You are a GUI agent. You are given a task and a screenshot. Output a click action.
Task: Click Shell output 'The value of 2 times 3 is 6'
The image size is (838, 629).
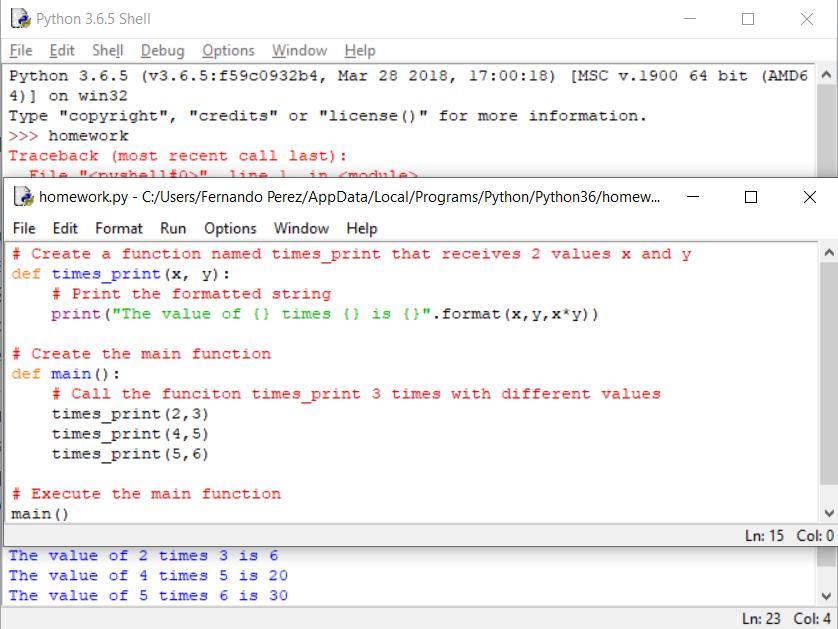143,556
